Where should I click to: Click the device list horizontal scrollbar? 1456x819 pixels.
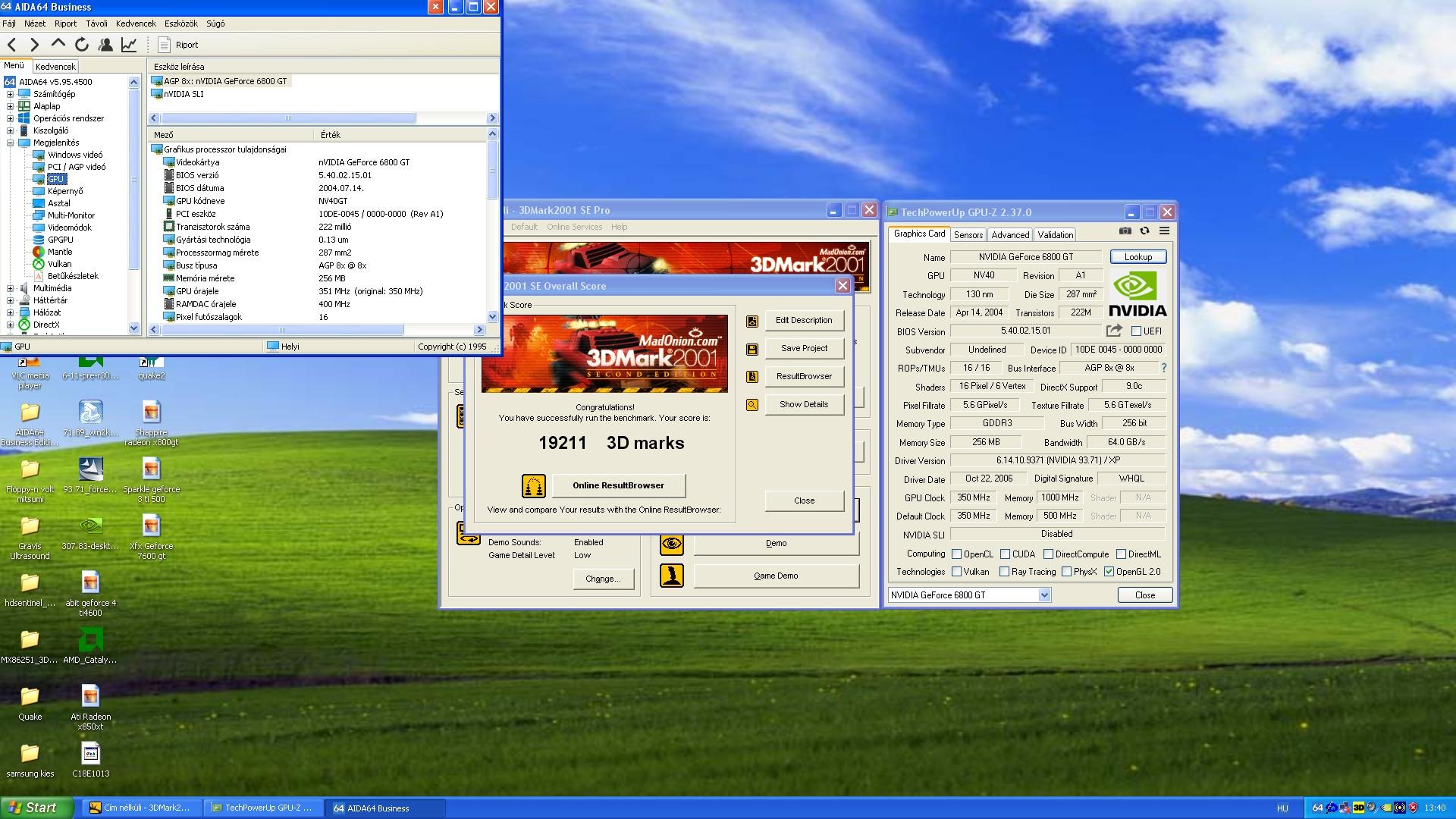click(x=288, y=118)
